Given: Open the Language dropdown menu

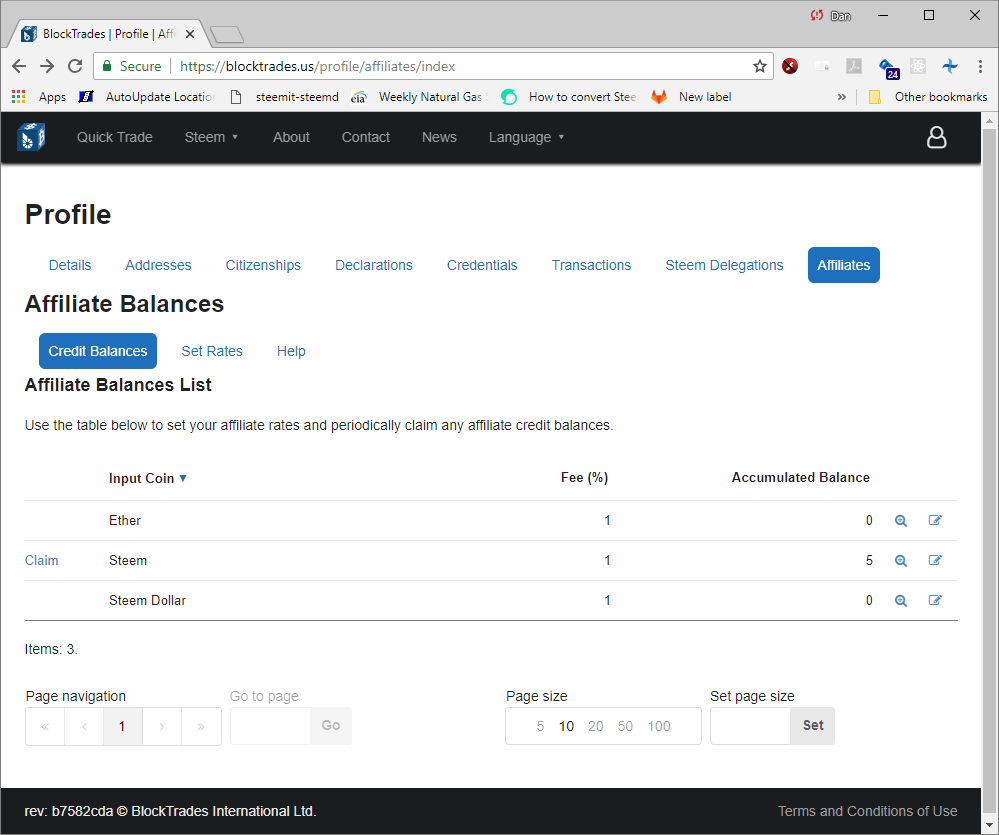Looking at the screenshot, I should [526, 137].
